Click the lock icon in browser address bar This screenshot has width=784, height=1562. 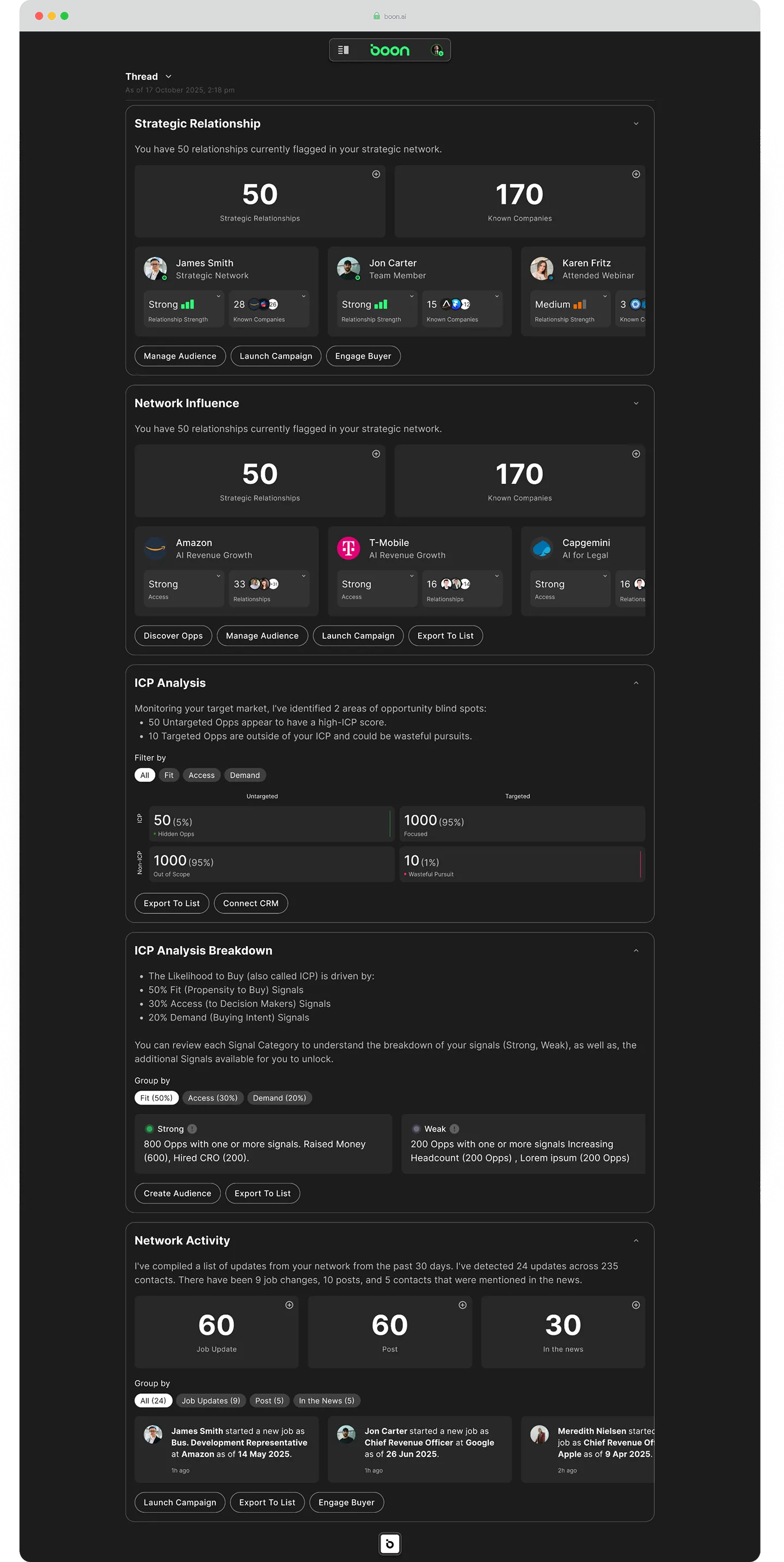pyautogui.click(x=377, y=16)
